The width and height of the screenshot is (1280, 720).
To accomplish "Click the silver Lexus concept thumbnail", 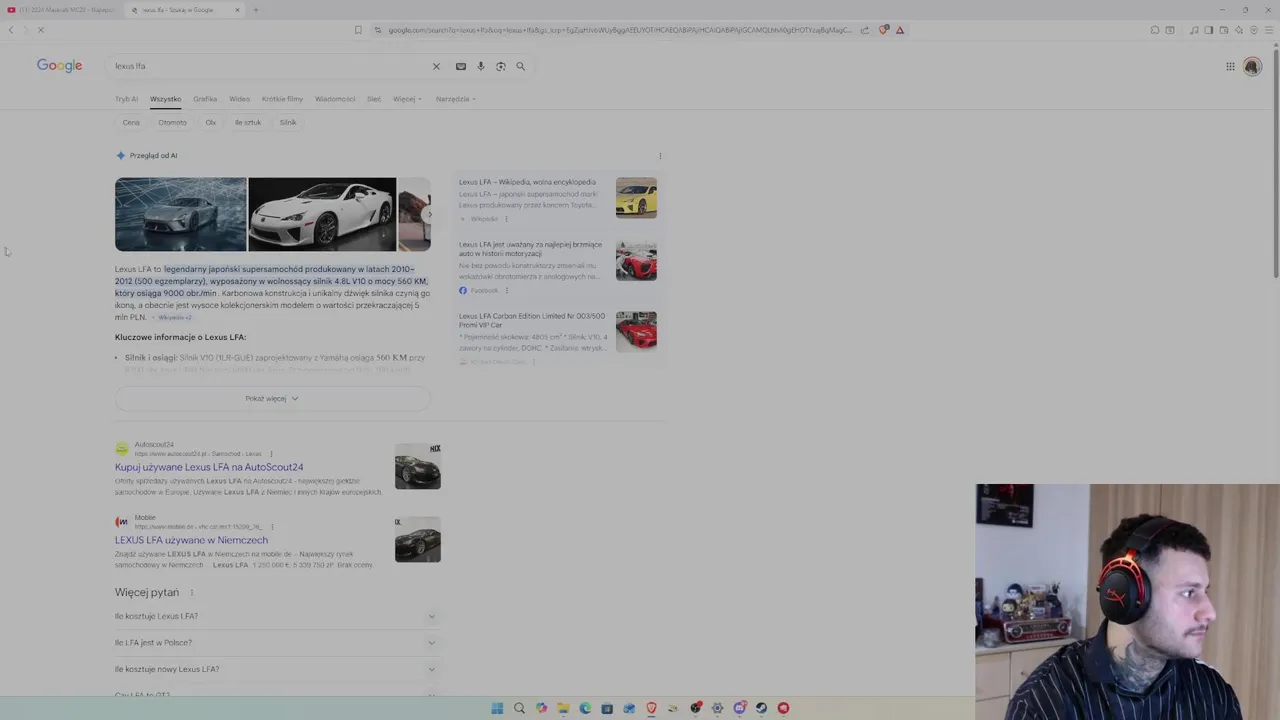I will tap(180, 214).
